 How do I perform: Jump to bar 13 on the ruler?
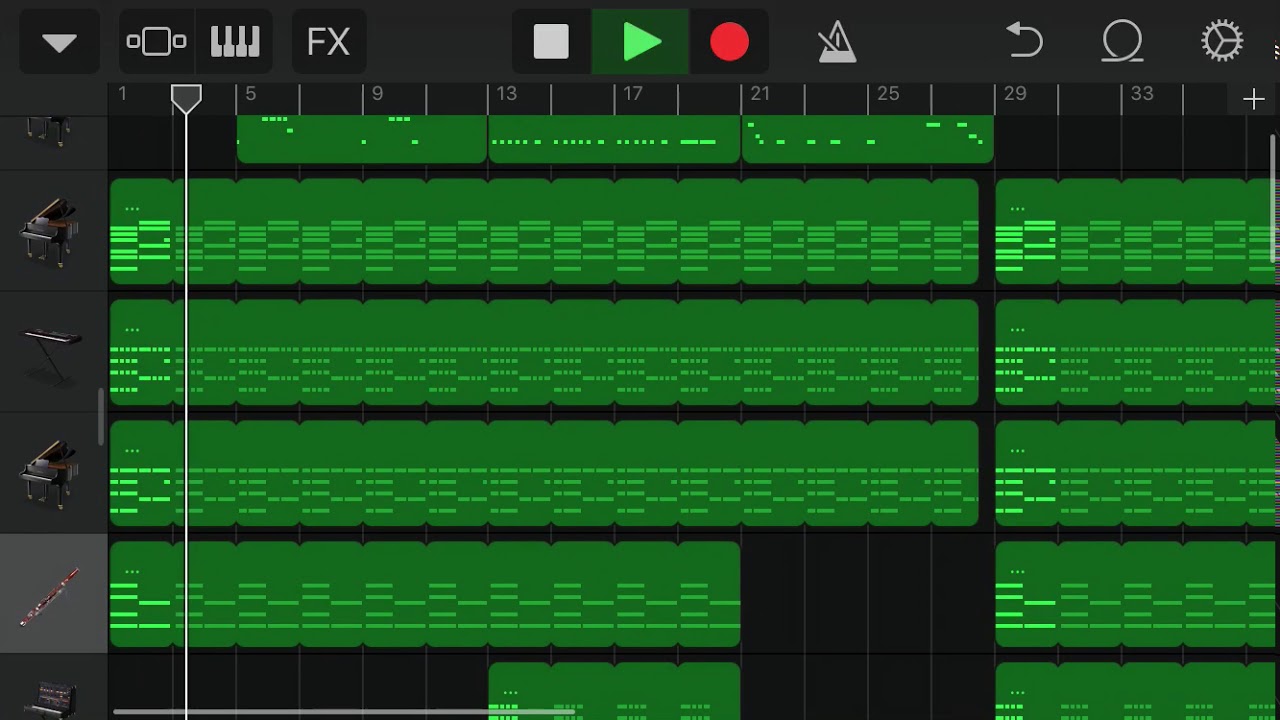click(507, 94)
